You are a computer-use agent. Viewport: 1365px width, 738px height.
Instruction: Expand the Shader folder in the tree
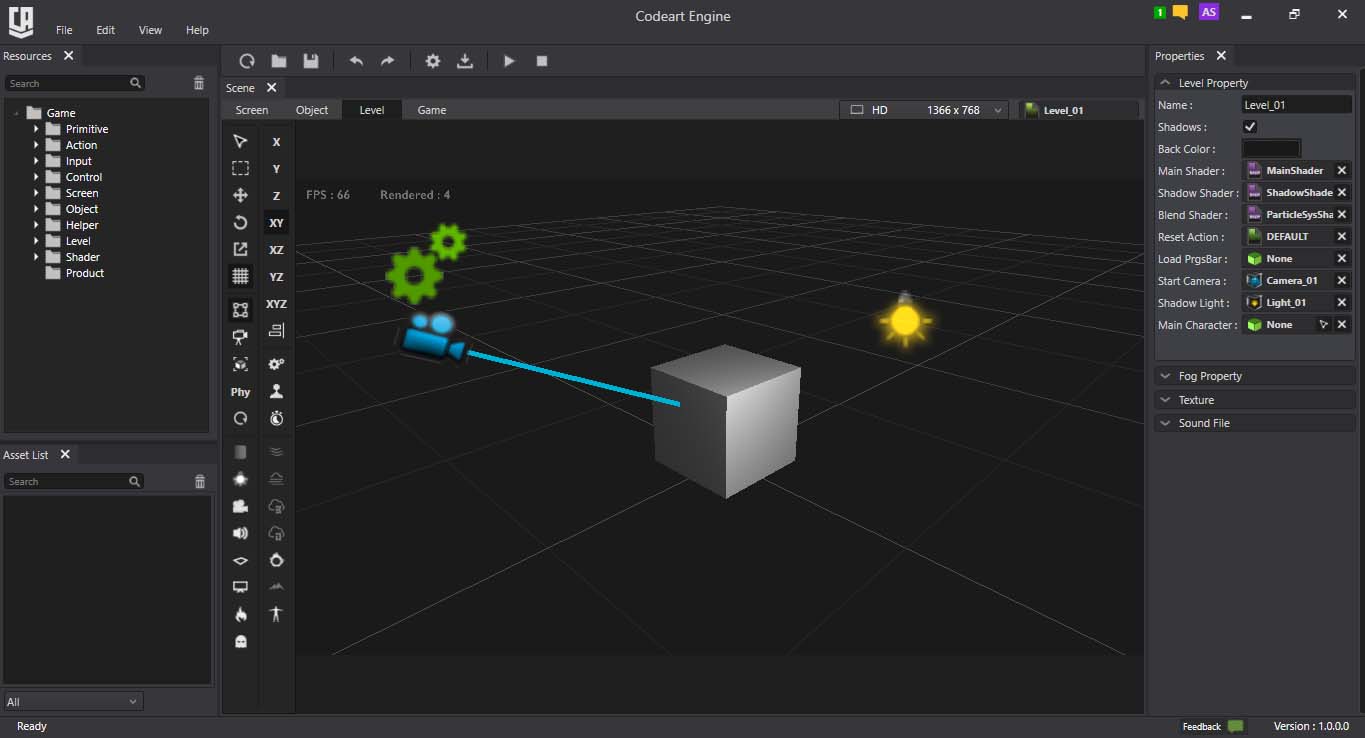pos(36,257)
